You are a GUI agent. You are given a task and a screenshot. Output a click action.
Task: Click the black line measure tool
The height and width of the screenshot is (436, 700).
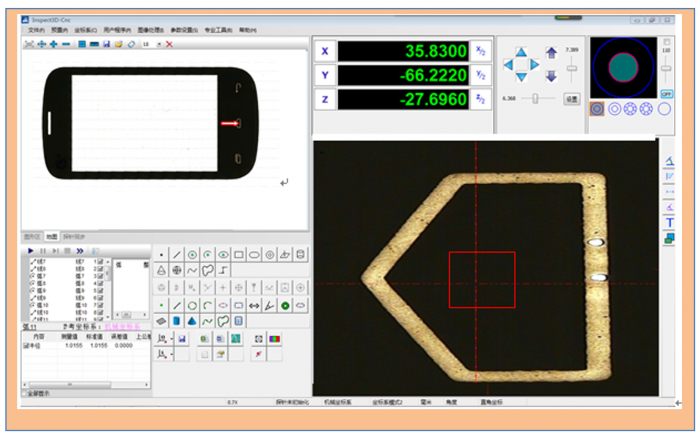point(177,255)
